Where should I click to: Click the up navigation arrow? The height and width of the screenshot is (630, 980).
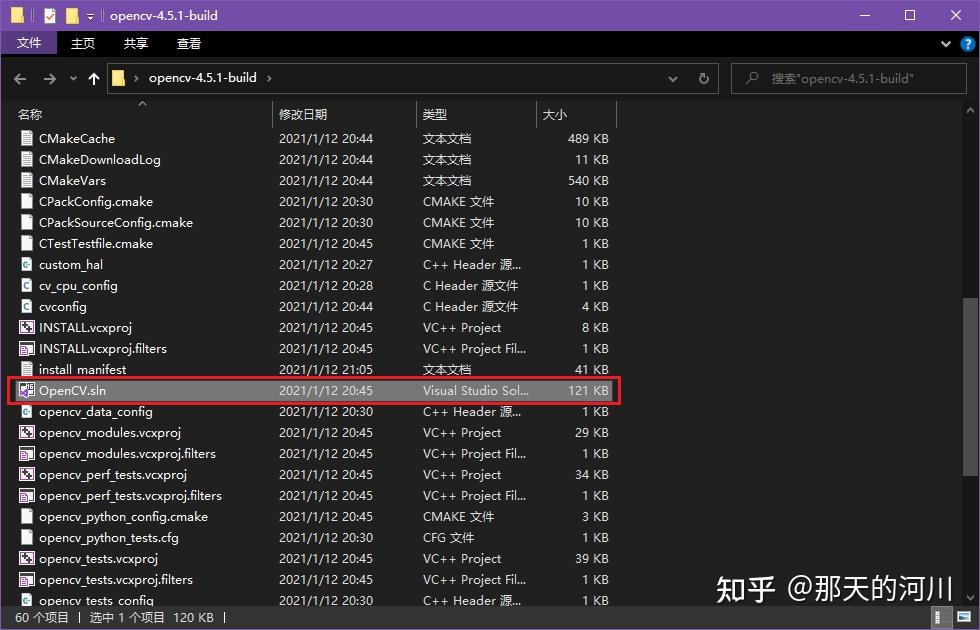94,78
